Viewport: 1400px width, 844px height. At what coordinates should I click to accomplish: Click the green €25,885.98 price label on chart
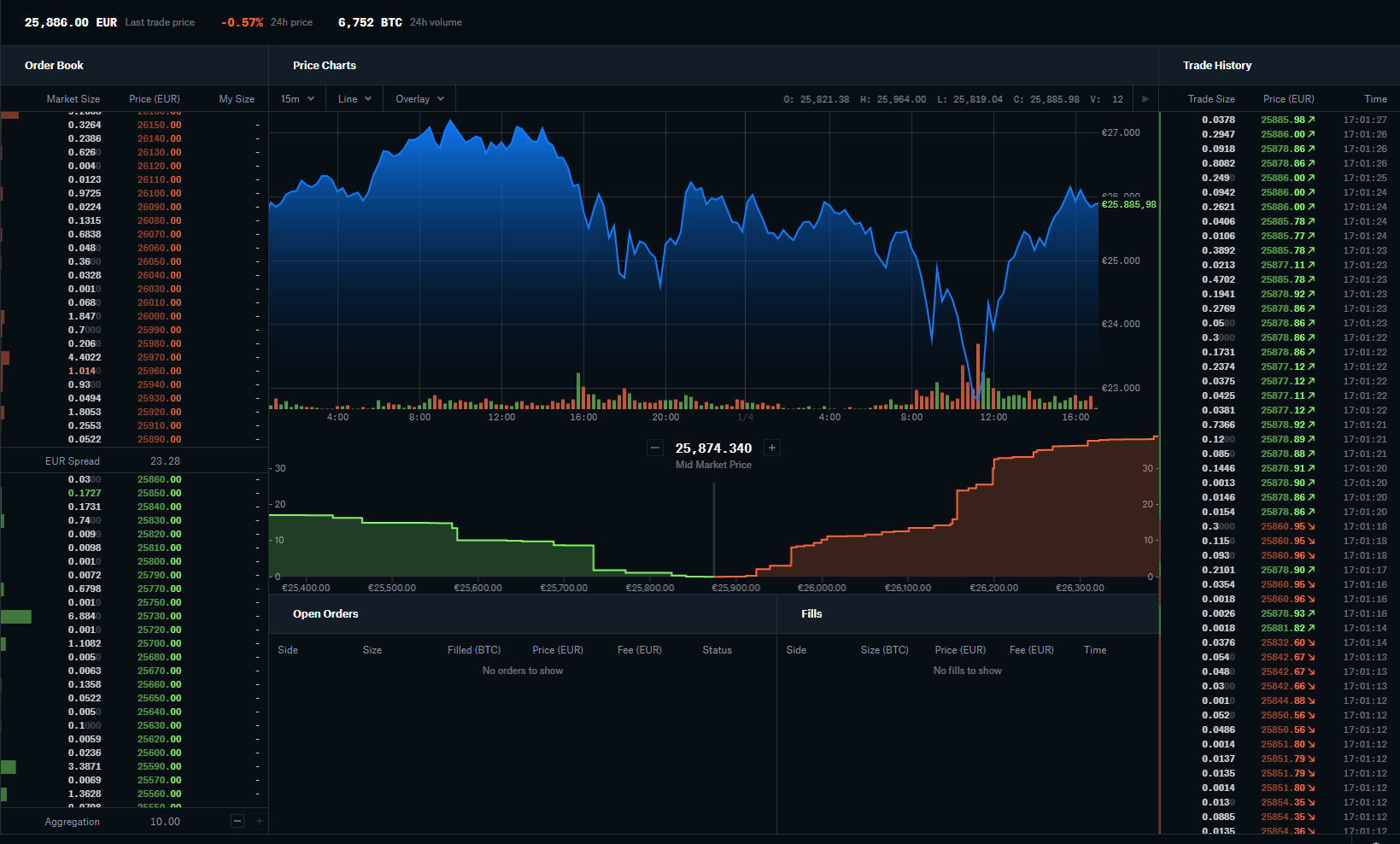(1128, 205)
